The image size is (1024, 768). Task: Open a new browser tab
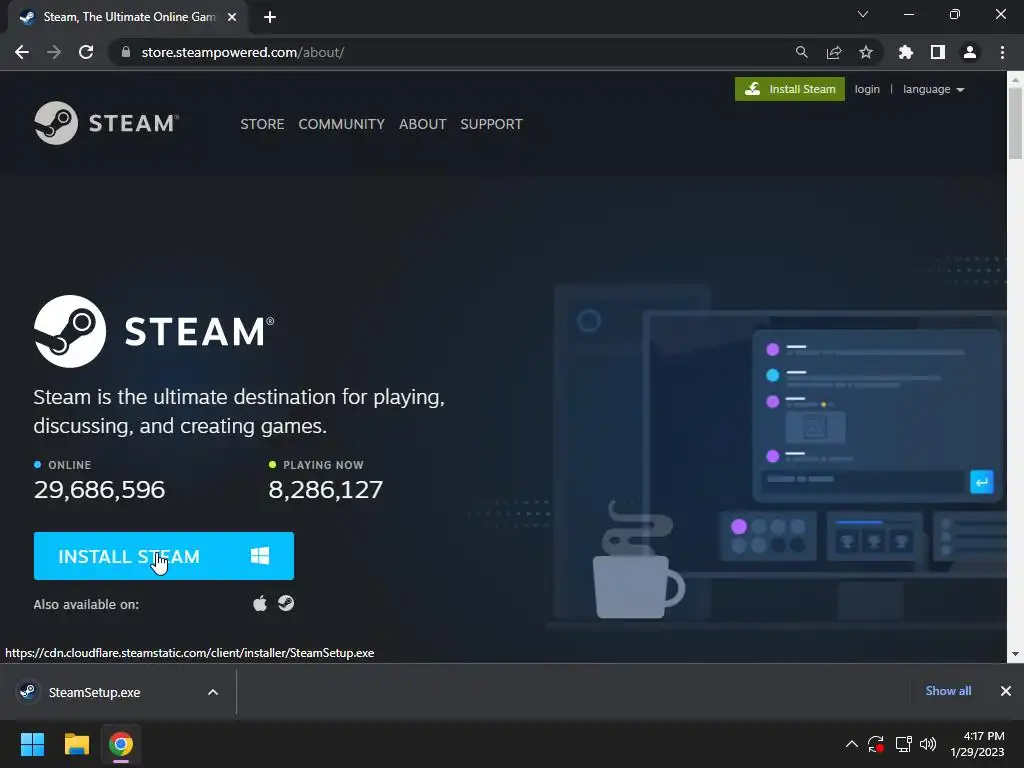(270, 17)
